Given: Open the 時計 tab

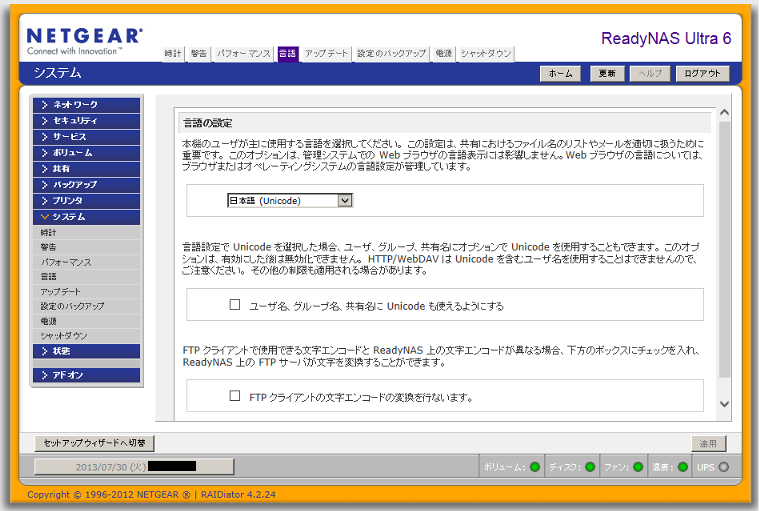Looking at the screenshot, I should (x=173, y=54).
